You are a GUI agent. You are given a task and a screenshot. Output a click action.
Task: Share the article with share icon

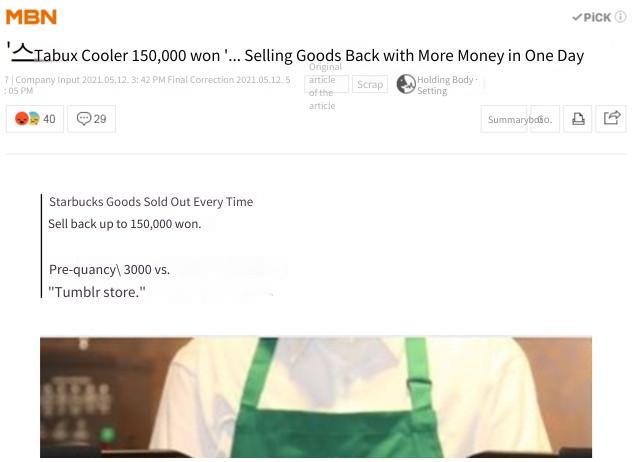(611, 119)
